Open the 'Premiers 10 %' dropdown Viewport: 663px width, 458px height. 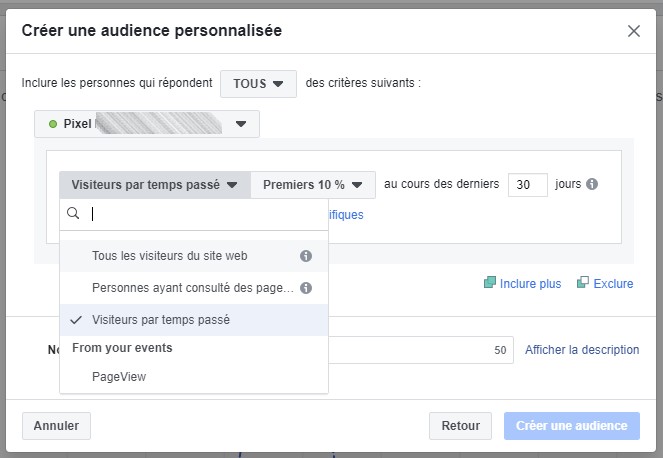(313, 185)
